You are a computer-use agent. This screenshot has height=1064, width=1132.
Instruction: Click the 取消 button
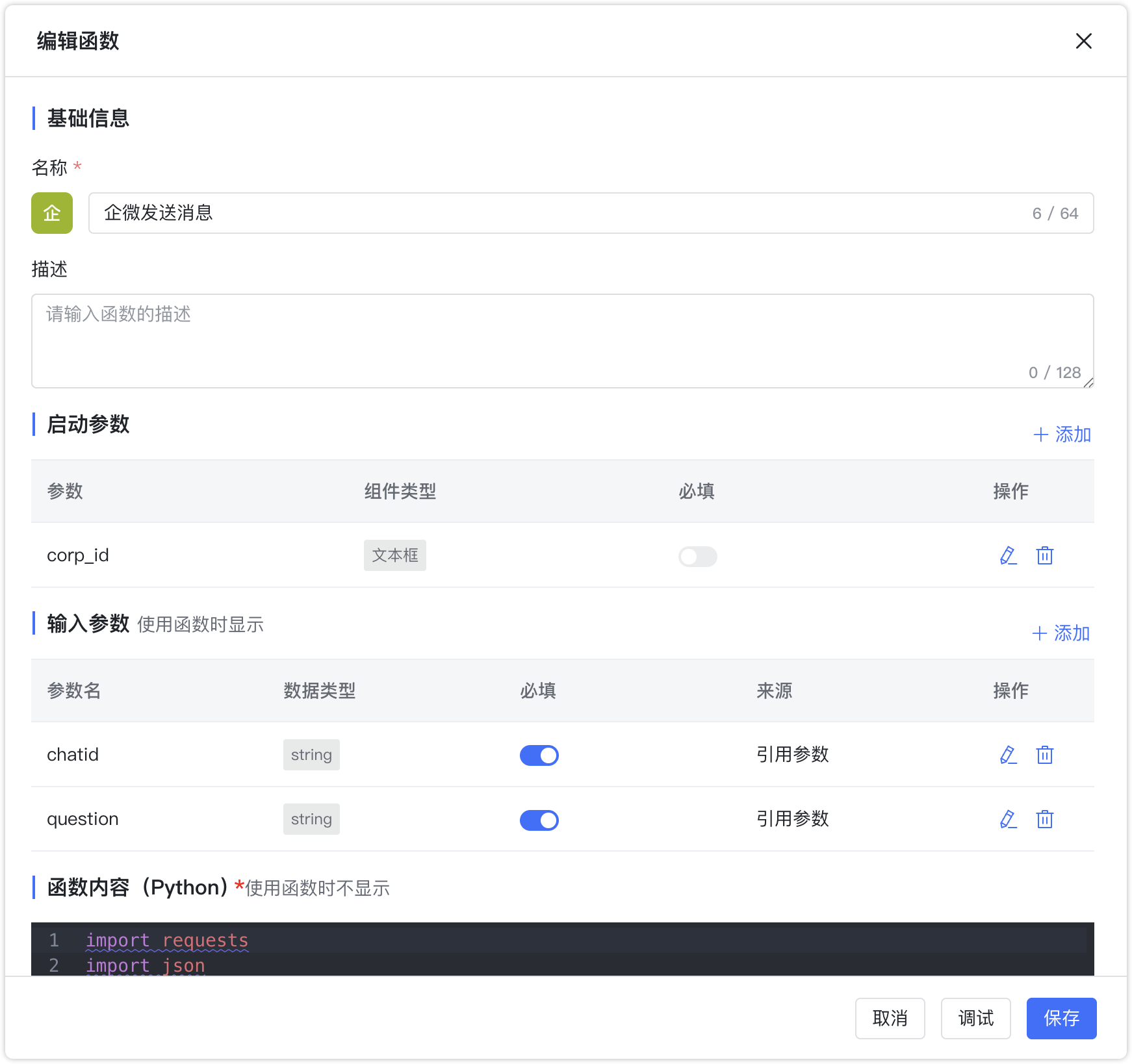(890, 1019)
